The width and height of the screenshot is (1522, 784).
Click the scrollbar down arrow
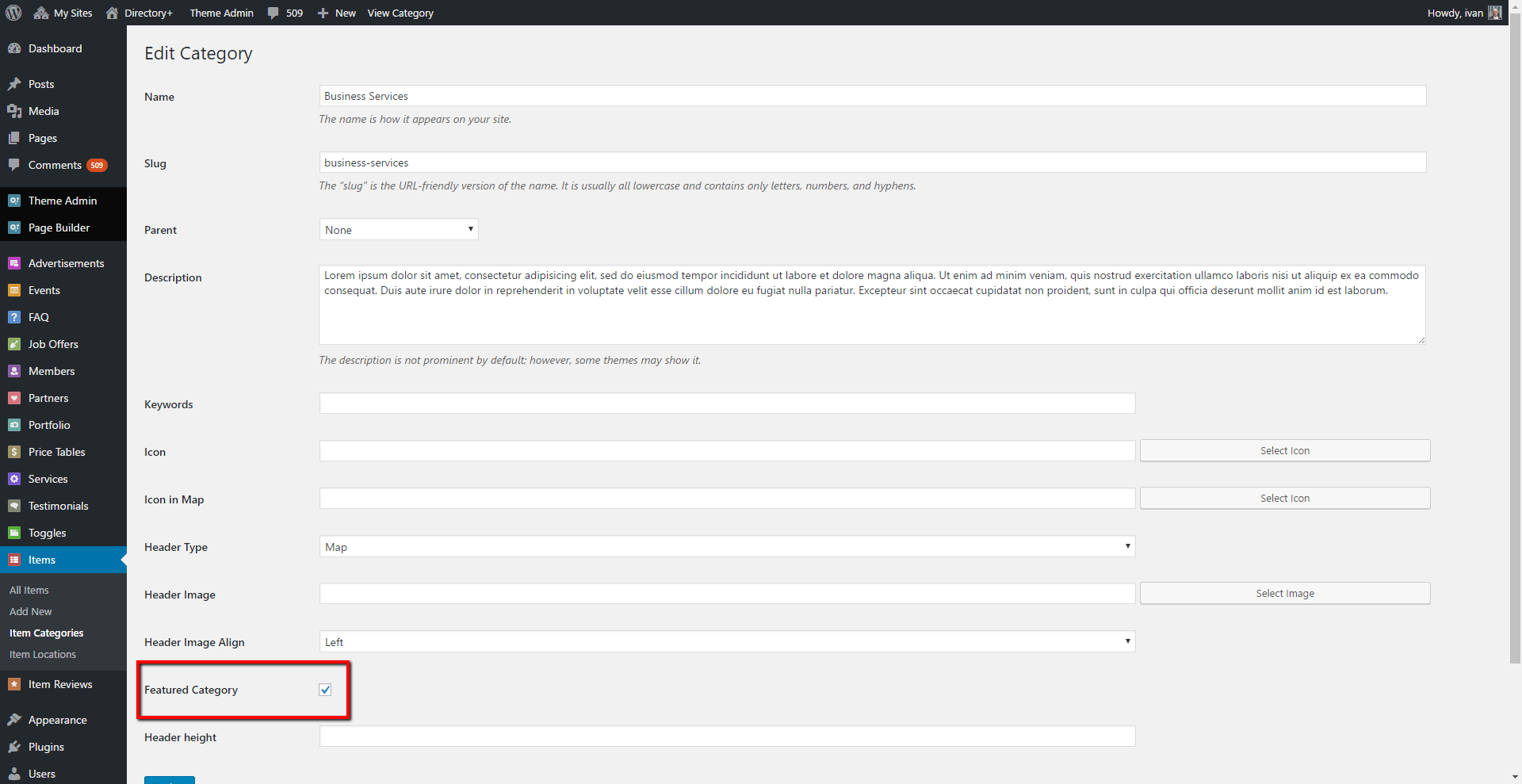tap(1515, 777)
